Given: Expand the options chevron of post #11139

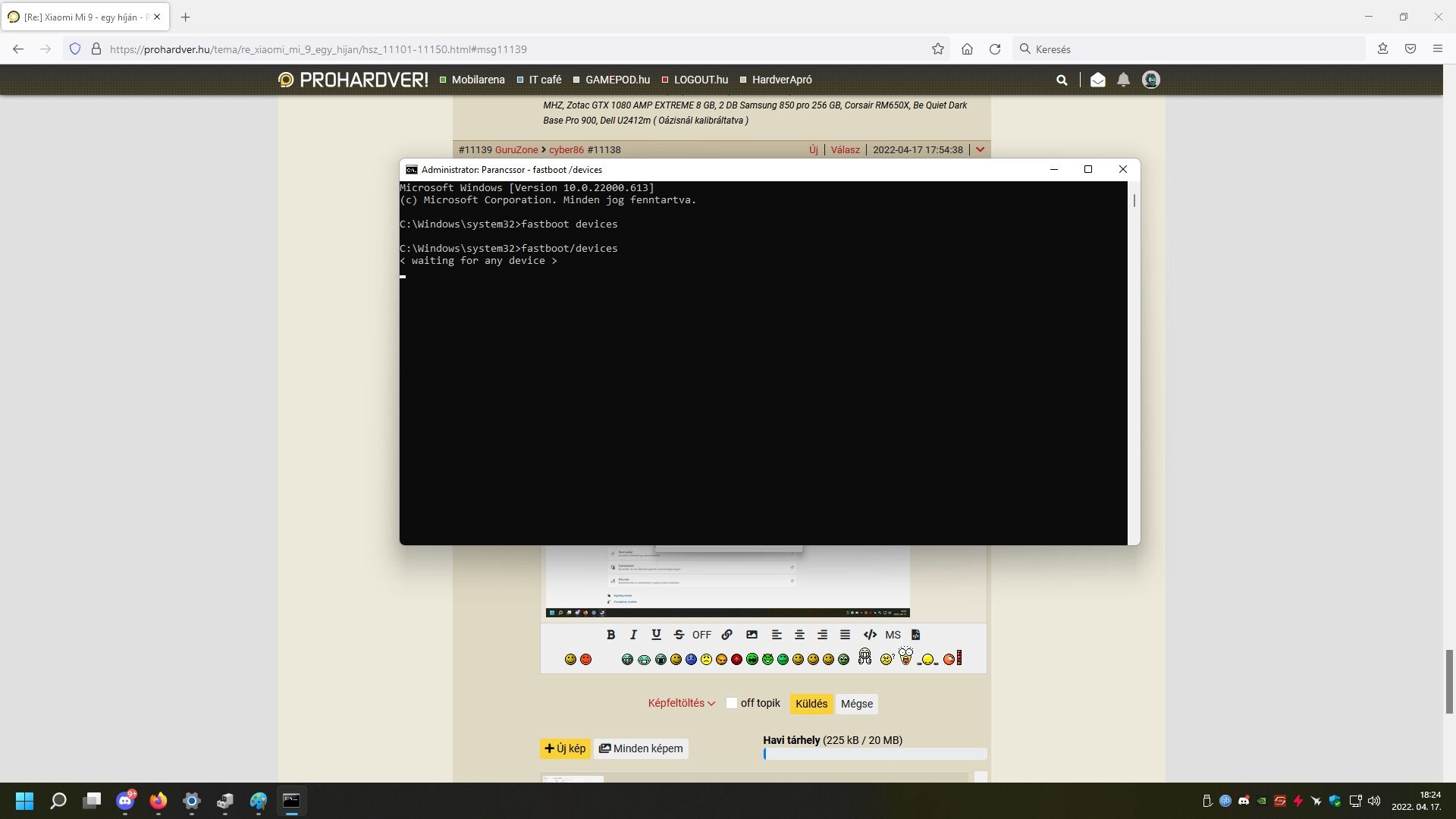Looking at the screenshot, I should (980, 149).
